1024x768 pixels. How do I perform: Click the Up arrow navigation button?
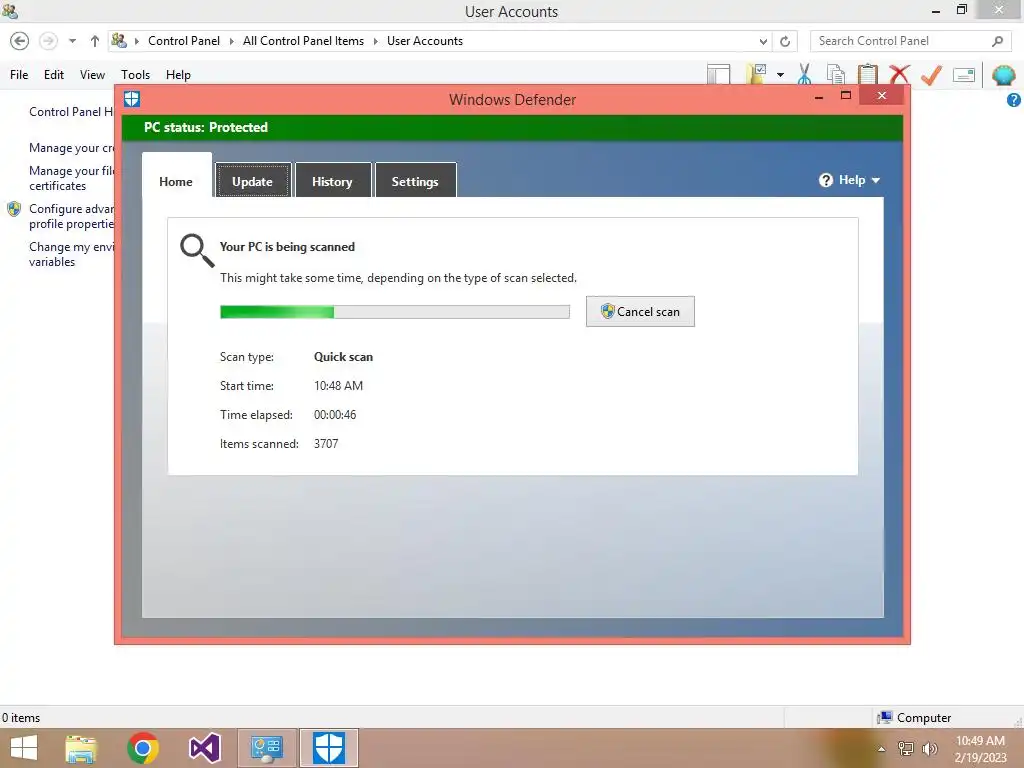[95, 41]
